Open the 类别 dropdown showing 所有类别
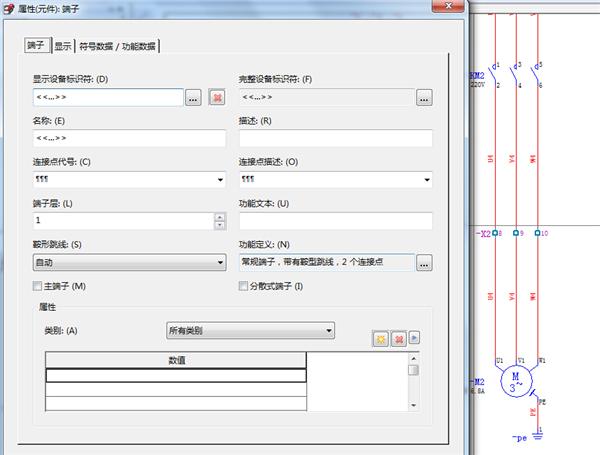The height and width of the screenshot is (455, 600). coord(329,330)
